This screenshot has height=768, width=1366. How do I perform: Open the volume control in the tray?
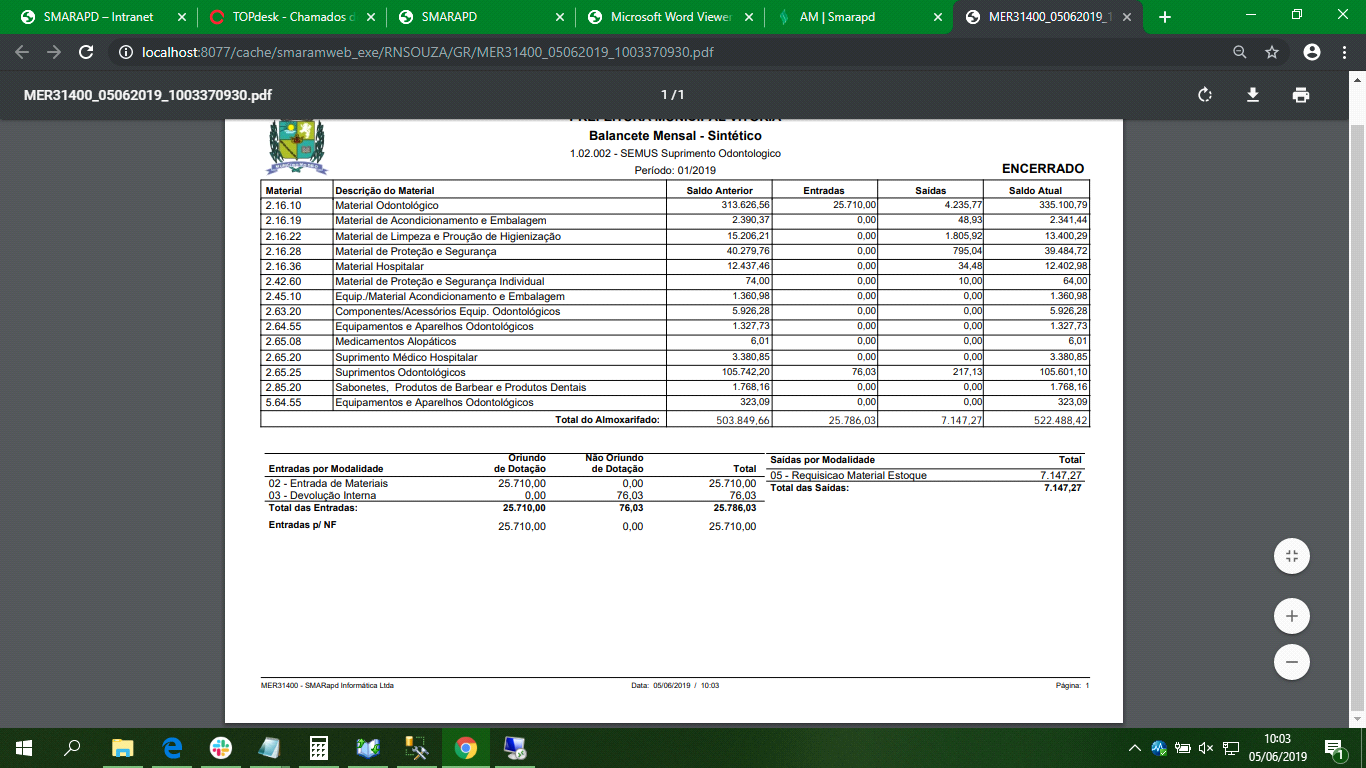pos(1205,747)
